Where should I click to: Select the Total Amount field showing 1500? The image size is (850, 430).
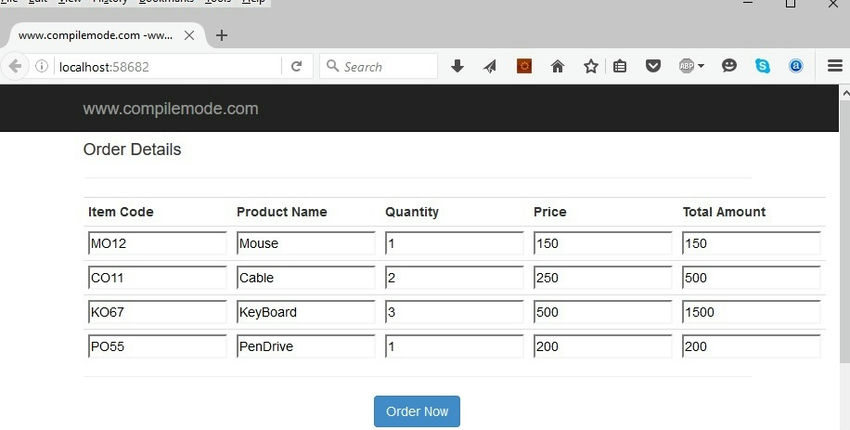coord(751,312)
